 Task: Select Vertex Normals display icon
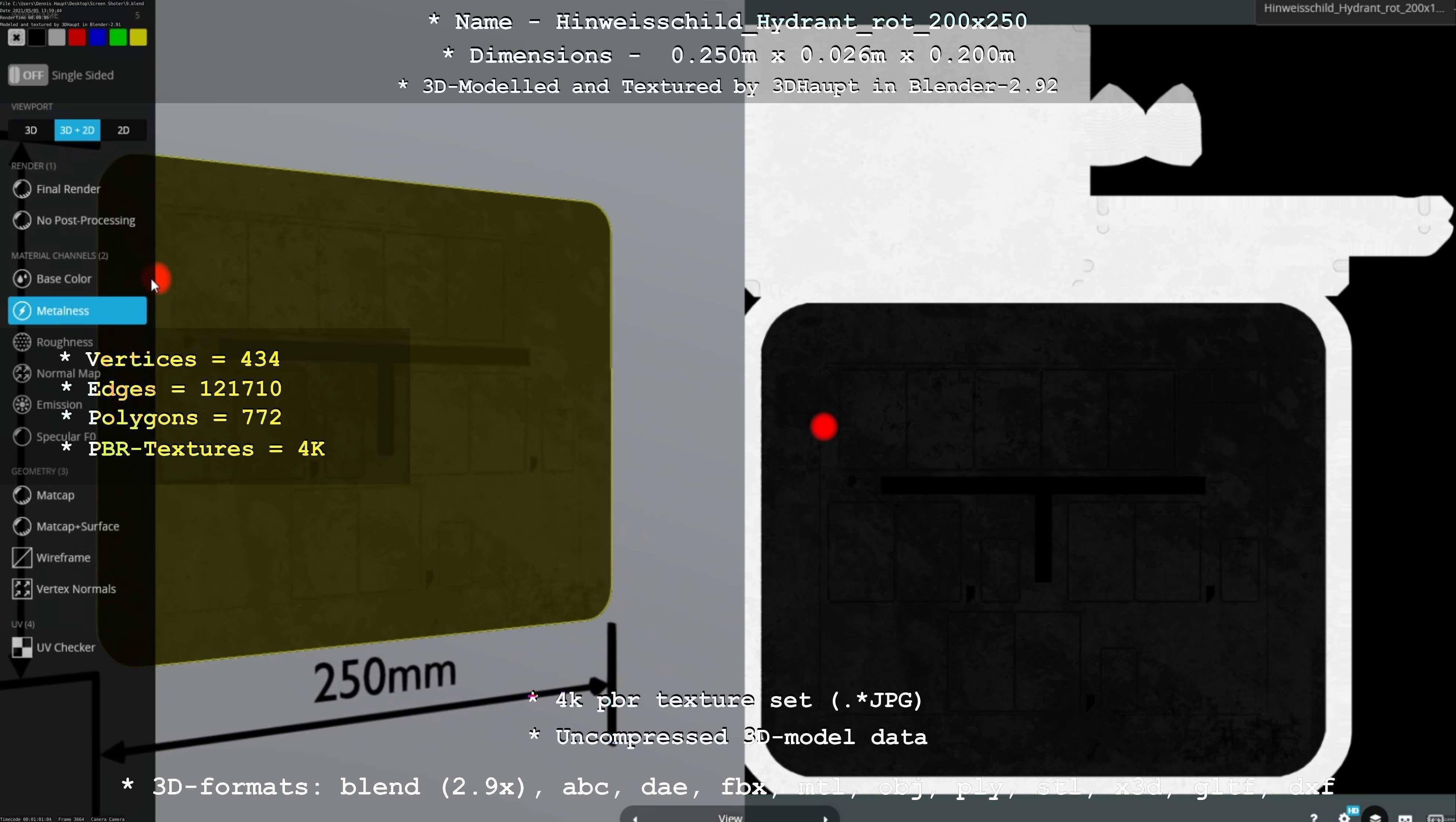[x=22, y=589]
